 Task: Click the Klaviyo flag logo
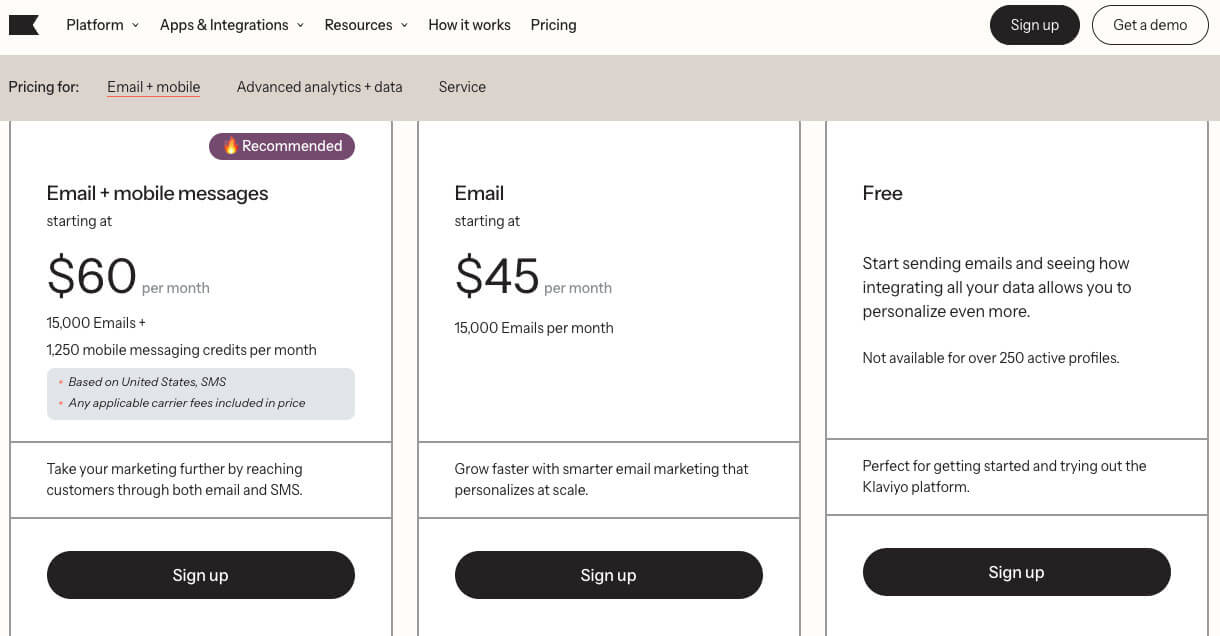point(24,25)
